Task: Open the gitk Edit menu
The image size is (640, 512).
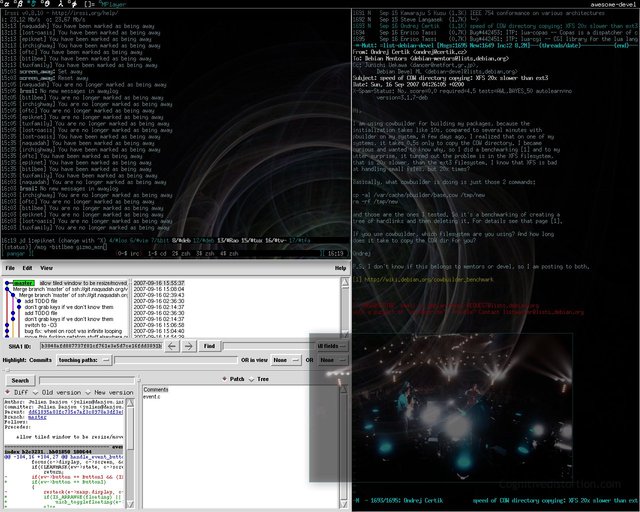Action: coord(27,268)
